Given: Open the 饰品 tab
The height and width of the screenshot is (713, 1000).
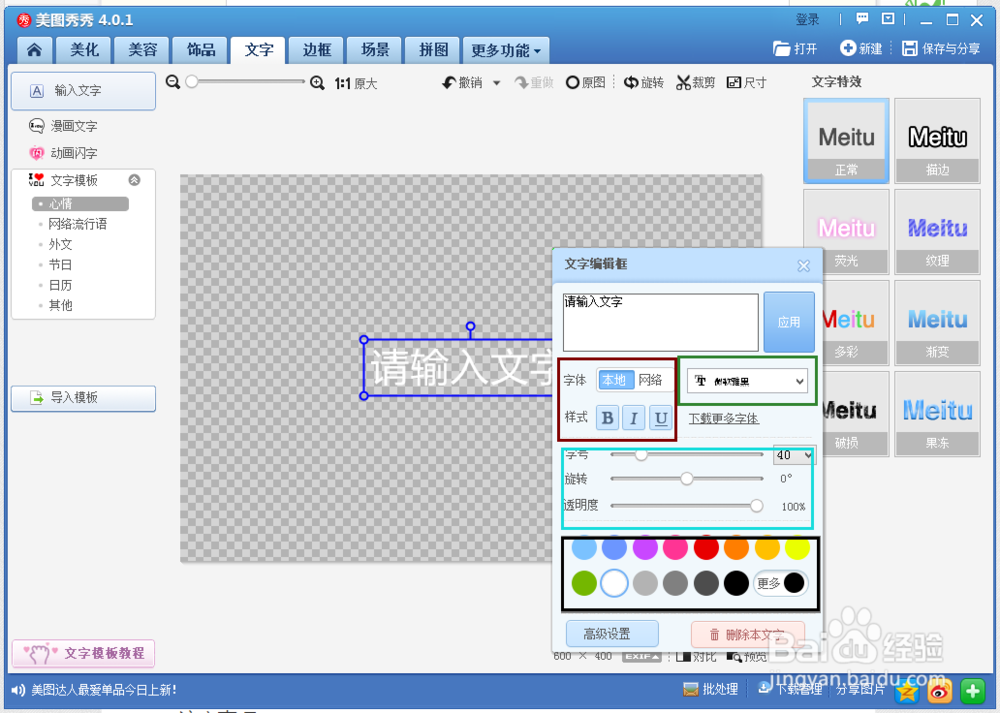Looking at the screenshot, I should coord(201,50).
